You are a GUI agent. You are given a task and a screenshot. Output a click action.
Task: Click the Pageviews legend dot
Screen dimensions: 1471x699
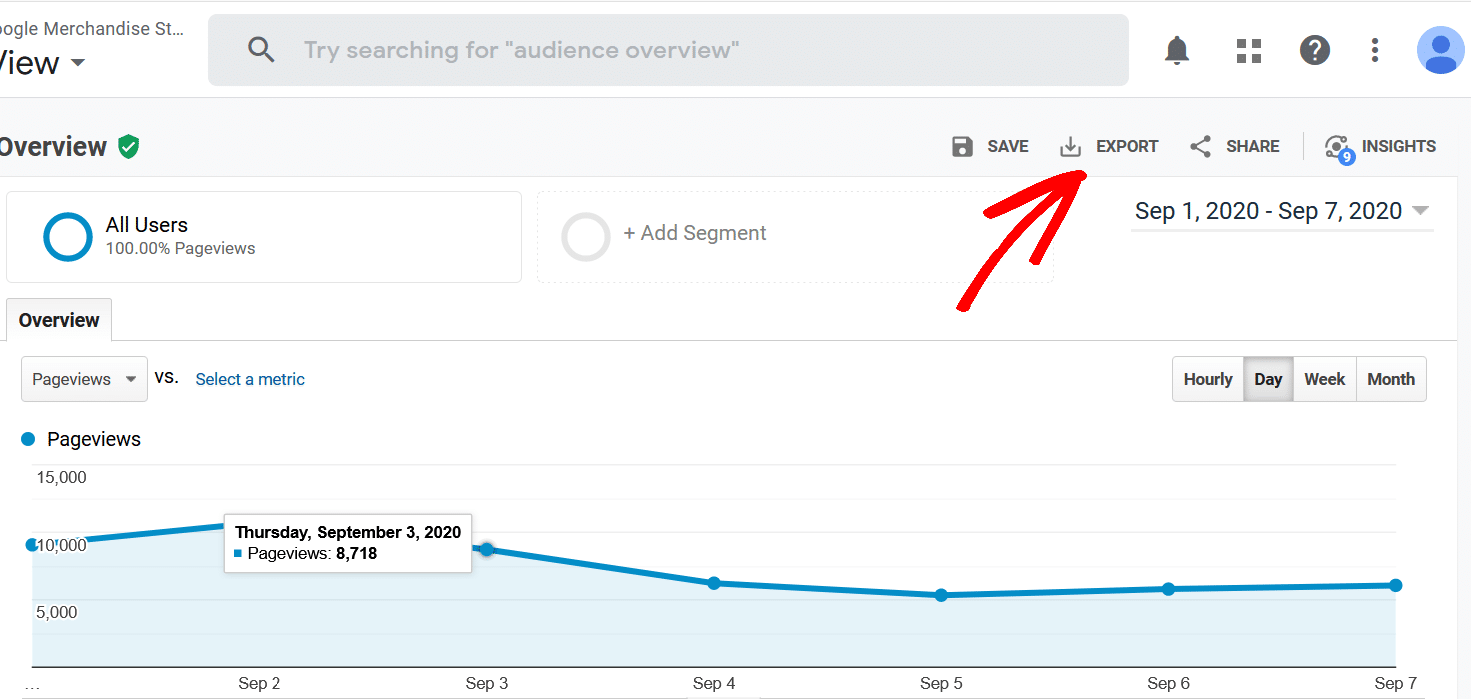(x=28, y=439)
